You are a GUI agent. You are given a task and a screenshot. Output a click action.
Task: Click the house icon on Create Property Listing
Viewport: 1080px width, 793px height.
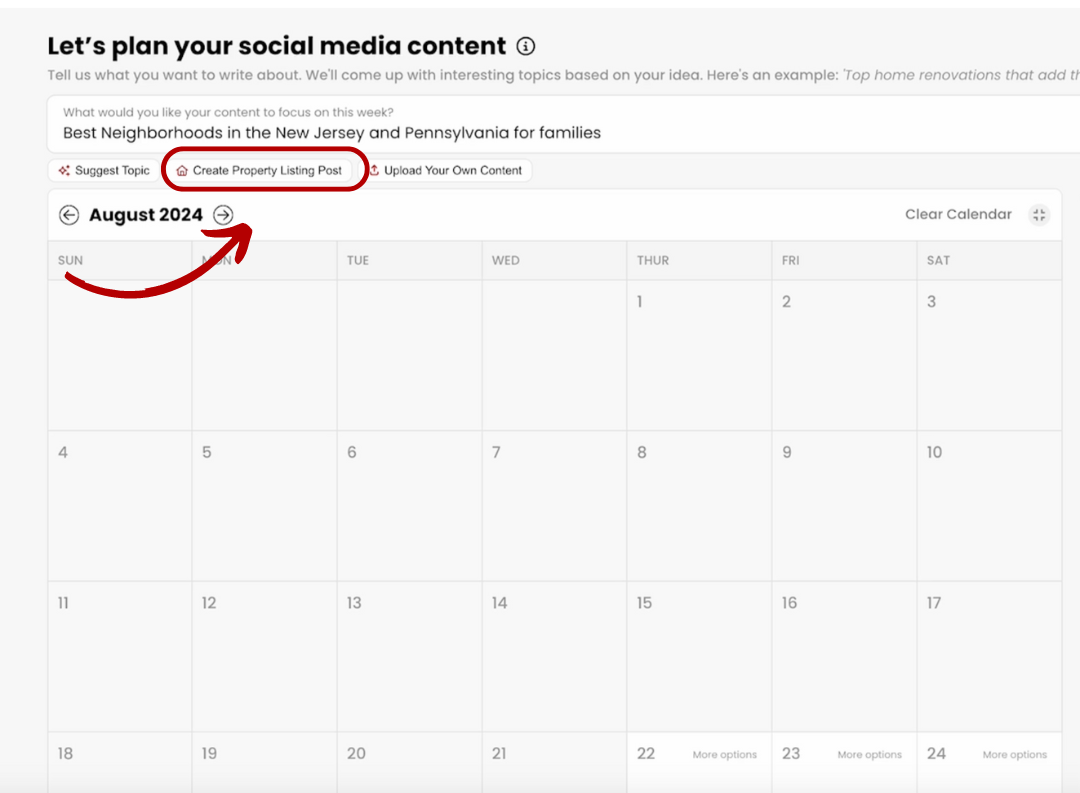point(182,170)
